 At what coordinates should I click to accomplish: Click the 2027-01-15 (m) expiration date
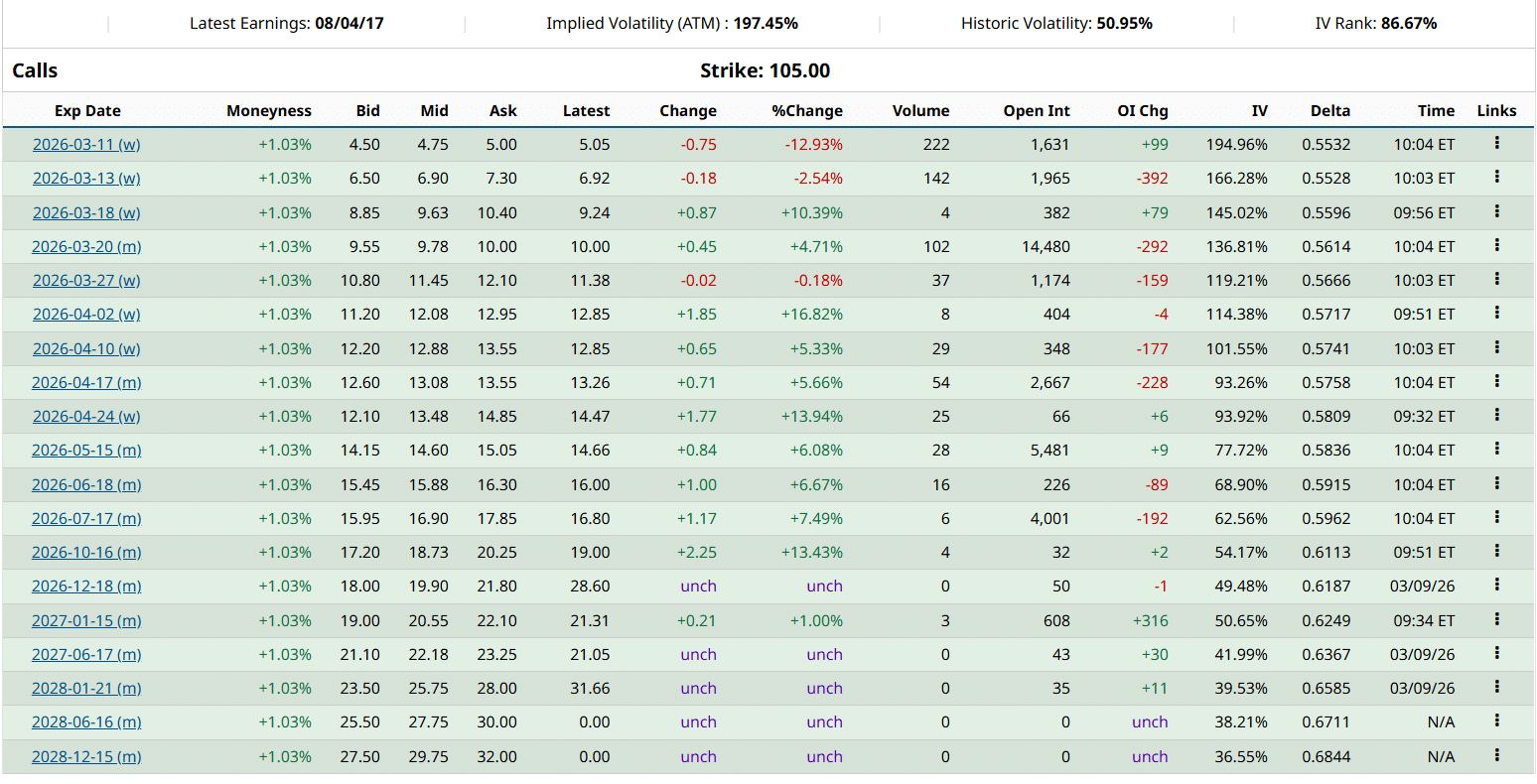pyautogui.click(x=86, y=621)
